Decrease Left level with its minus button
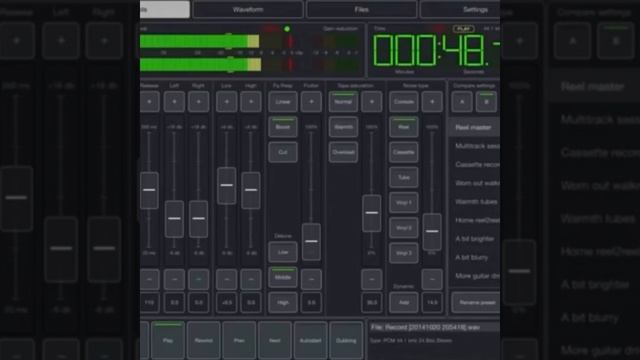The height and width of the screenshot is (360, 640). coord(174,279)
